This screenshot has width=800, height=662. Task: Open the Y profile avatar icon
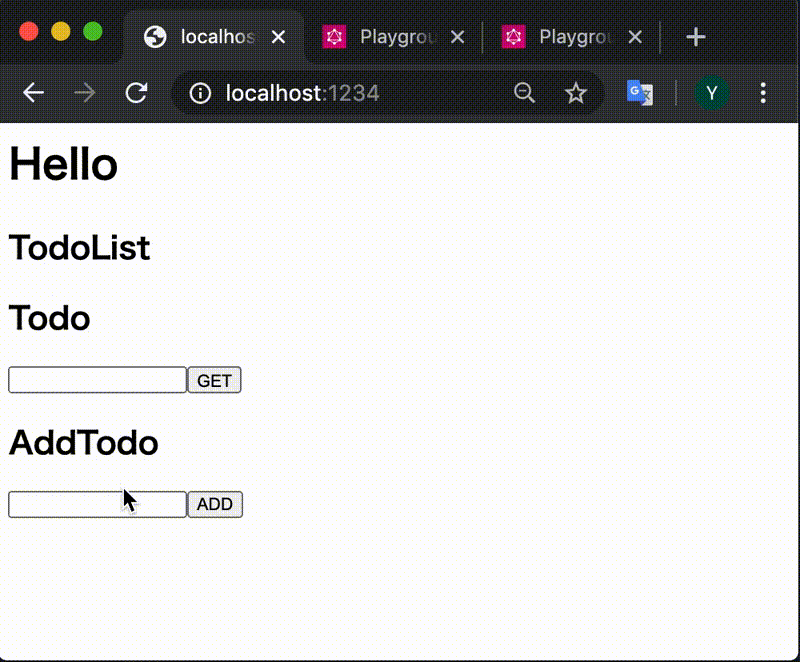[711, 92]
